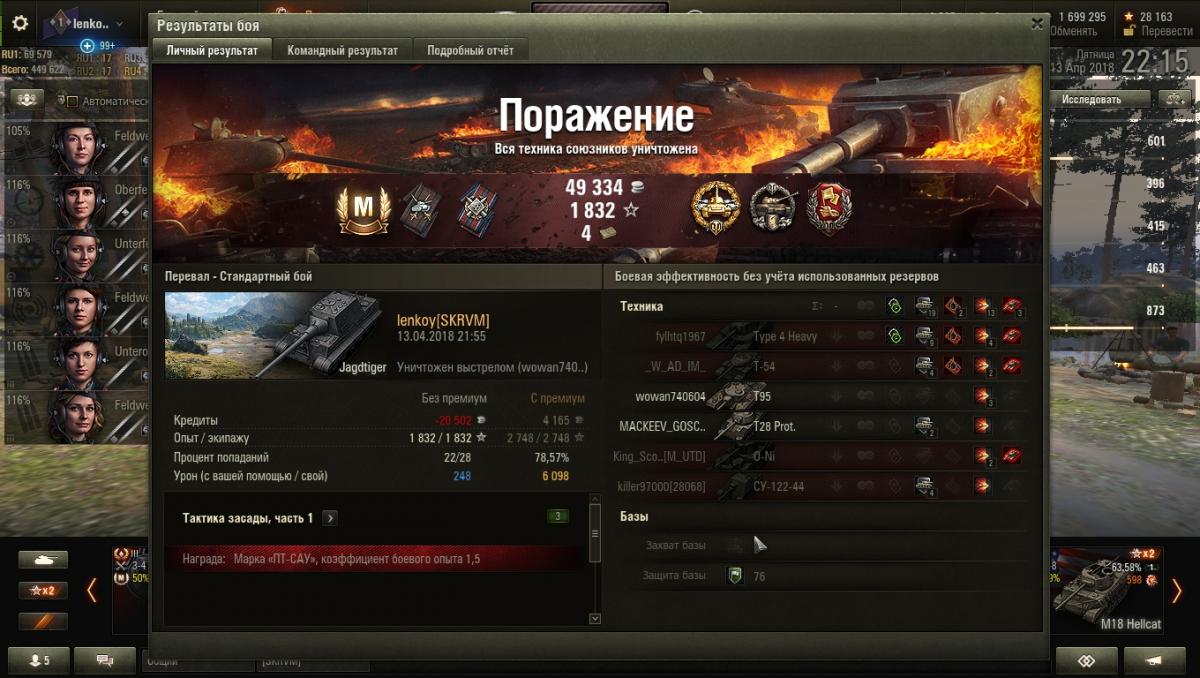
Task: Click the chat bubble icon in the bottom bar
Action: [x=104, y=660]
